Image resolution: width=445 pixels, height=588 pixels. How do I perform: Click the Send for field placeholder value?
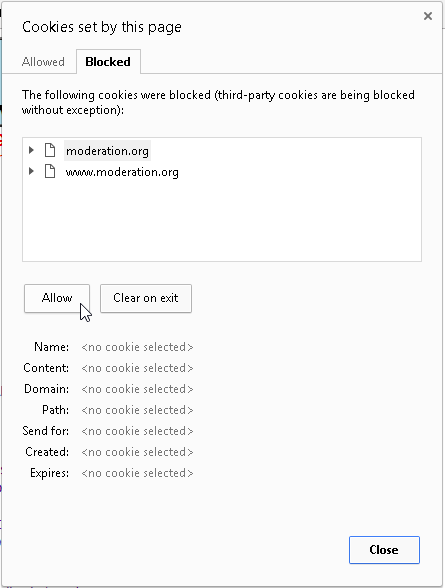click(137, 431)
